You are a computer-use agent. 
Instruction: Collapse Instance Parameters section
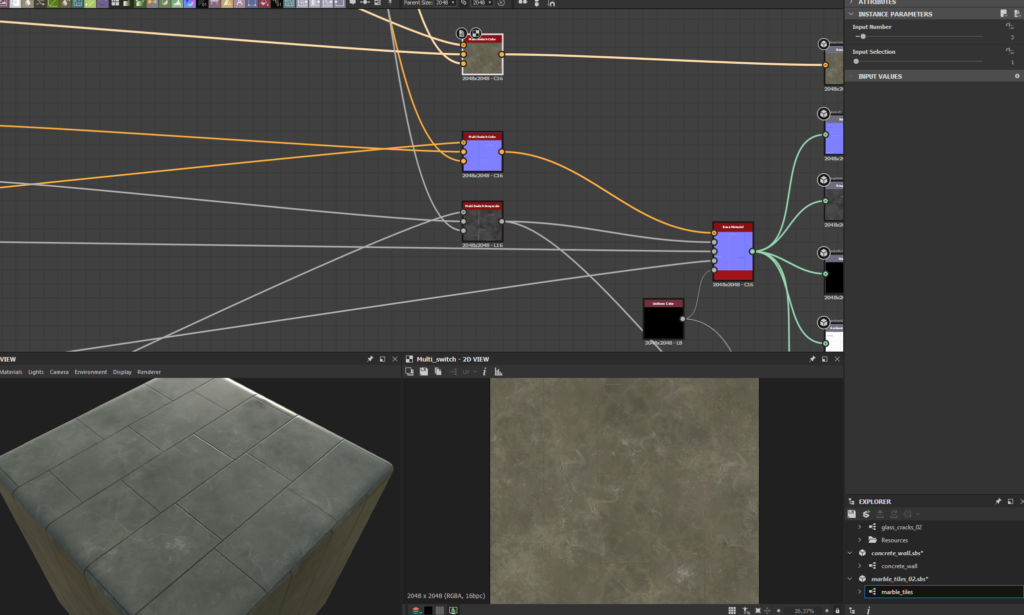tap(851, 14)
